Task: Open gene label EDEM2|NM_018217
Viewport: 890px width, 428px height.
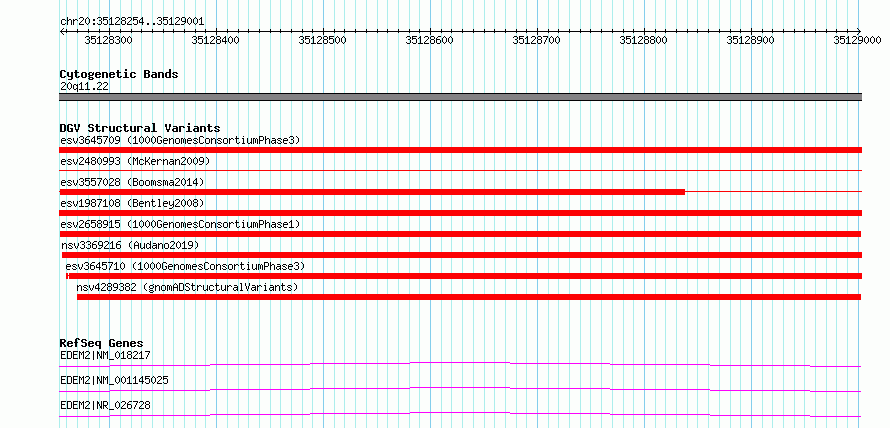Action: pyautogui.click(x=105, y=355)
